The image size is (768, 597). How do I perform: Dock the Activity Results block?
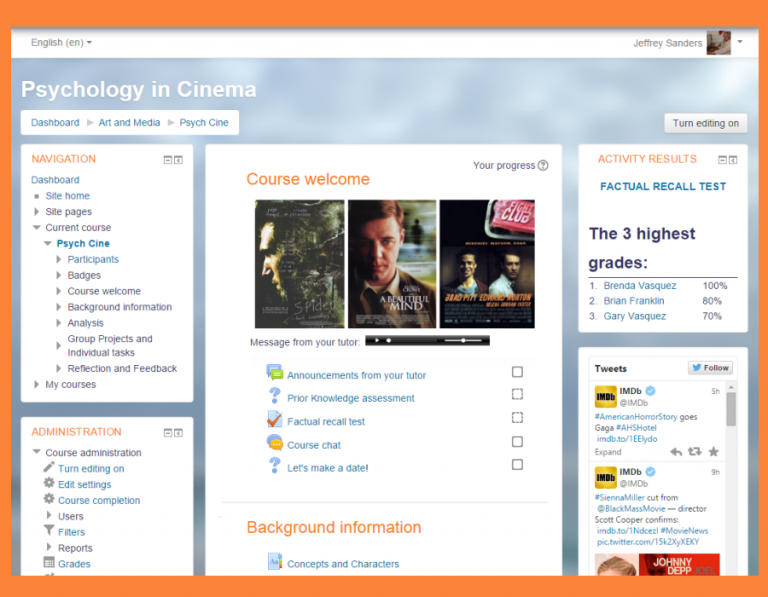coord(733,160)
